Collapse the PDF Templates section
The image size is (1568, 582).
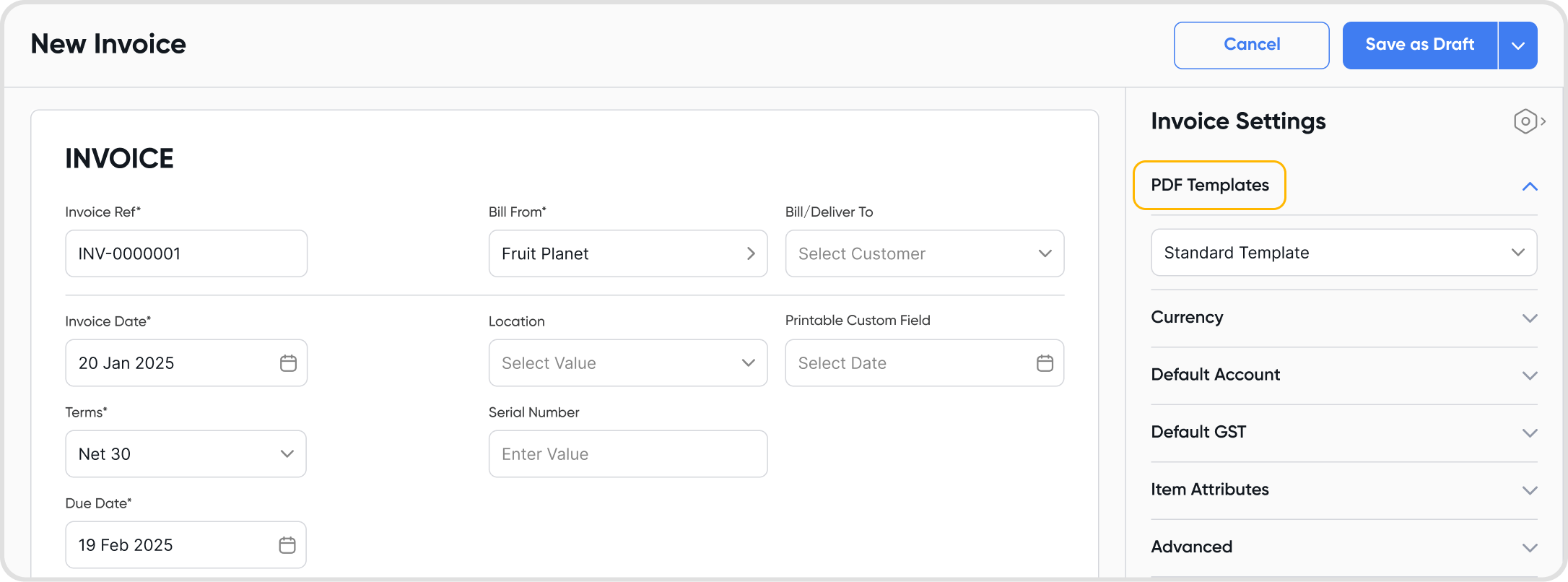click(1529, 186)
